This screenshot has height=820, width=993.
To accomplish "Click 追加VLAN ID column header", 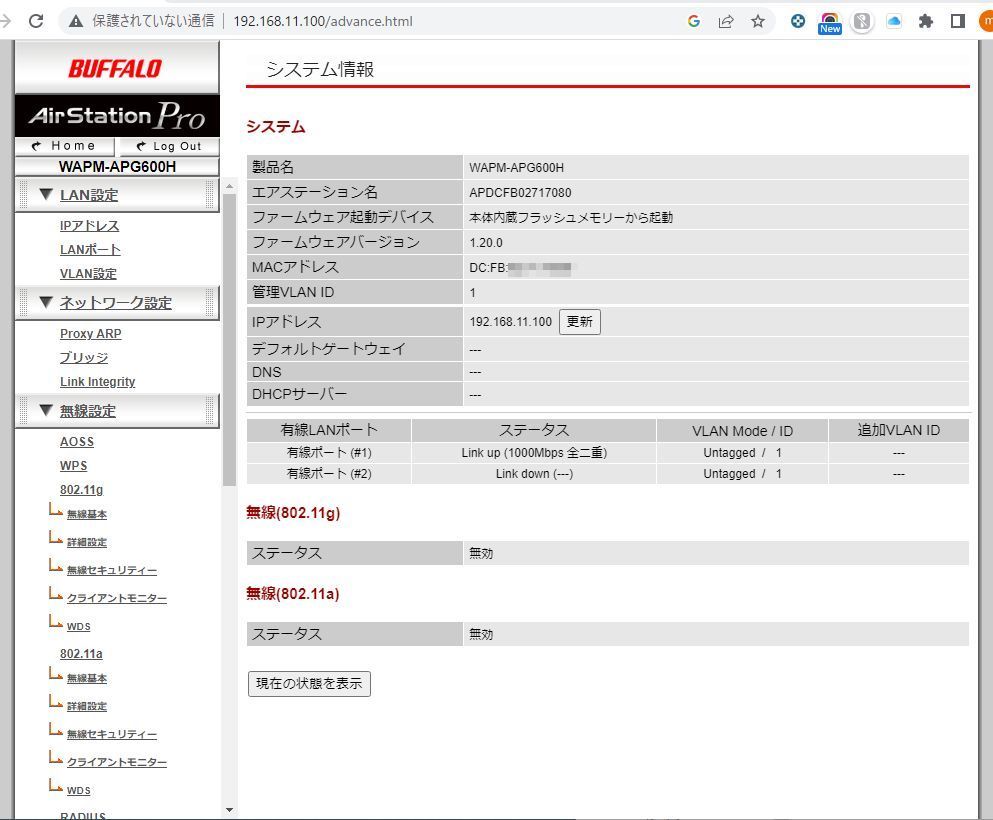I will click(898, 431).
